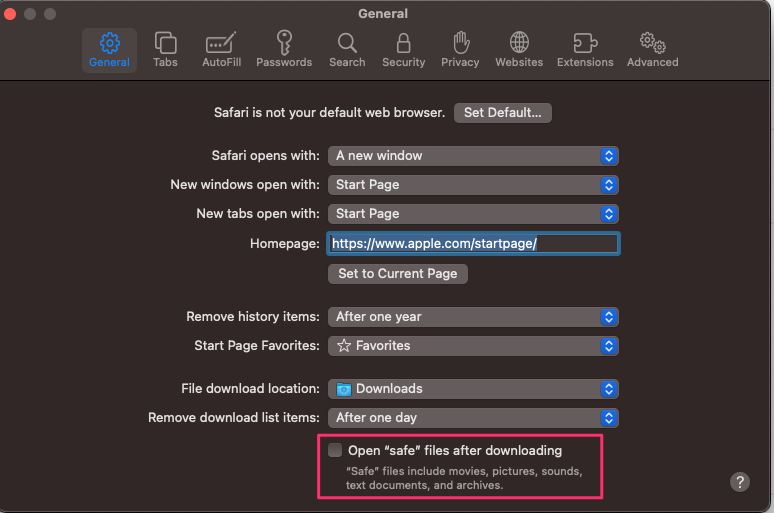Viewport: 774px width, 513px height.
Task: Click the Homepage URL text field
Action: point(473,243)
